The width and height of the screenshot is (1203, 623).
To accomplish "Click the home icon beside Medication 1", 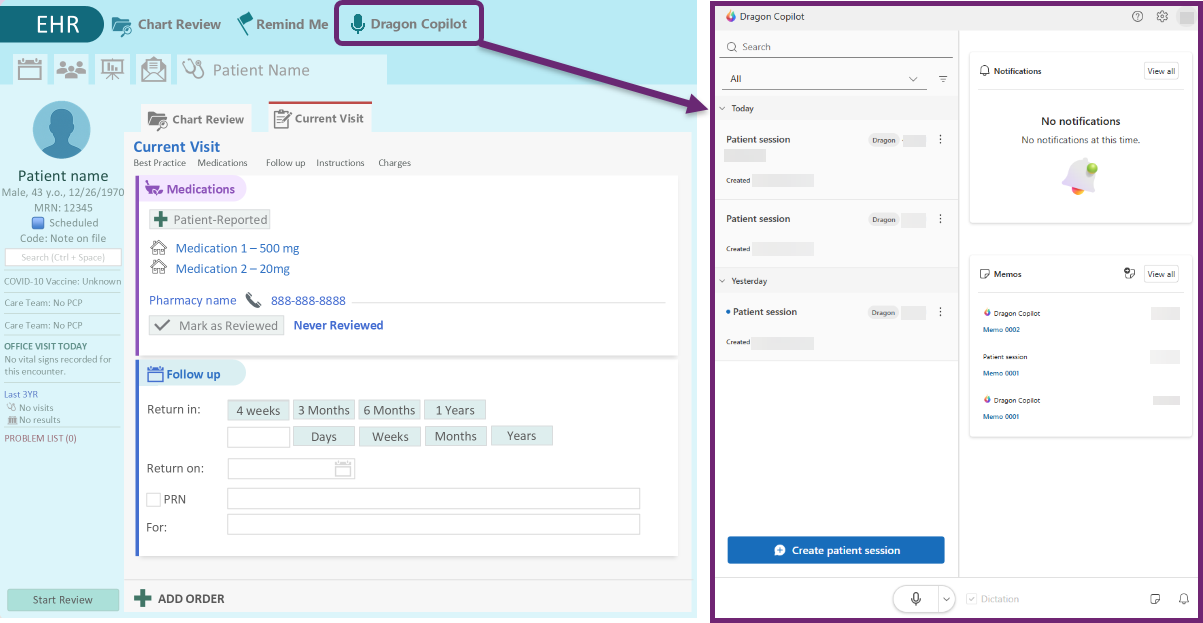I will (x=158, y=248).
